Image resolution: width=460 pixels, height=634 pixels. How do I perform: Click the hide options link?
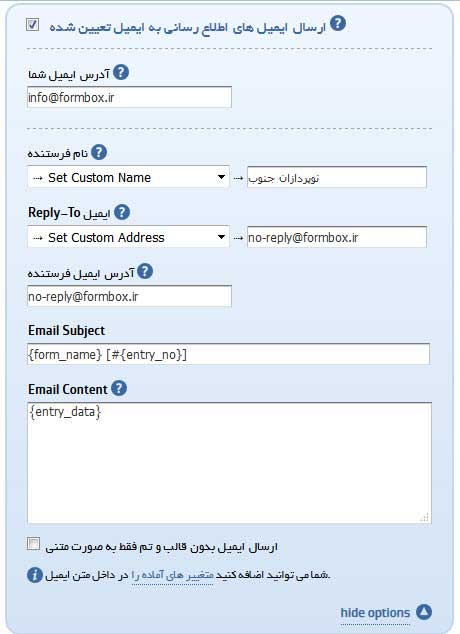pyautogui.click(x=375, y=613)
